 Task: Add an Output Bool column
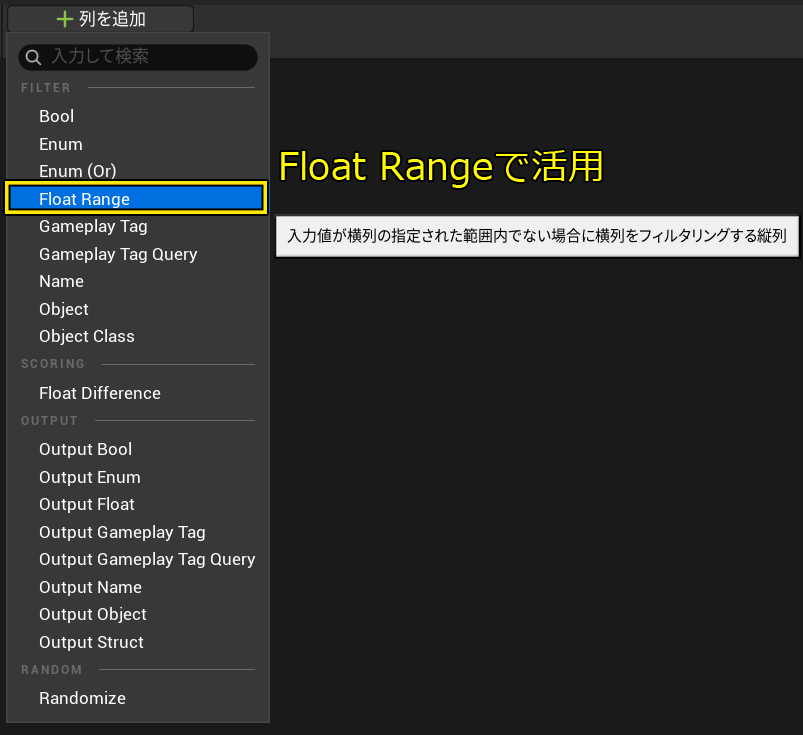coord(138,449)
